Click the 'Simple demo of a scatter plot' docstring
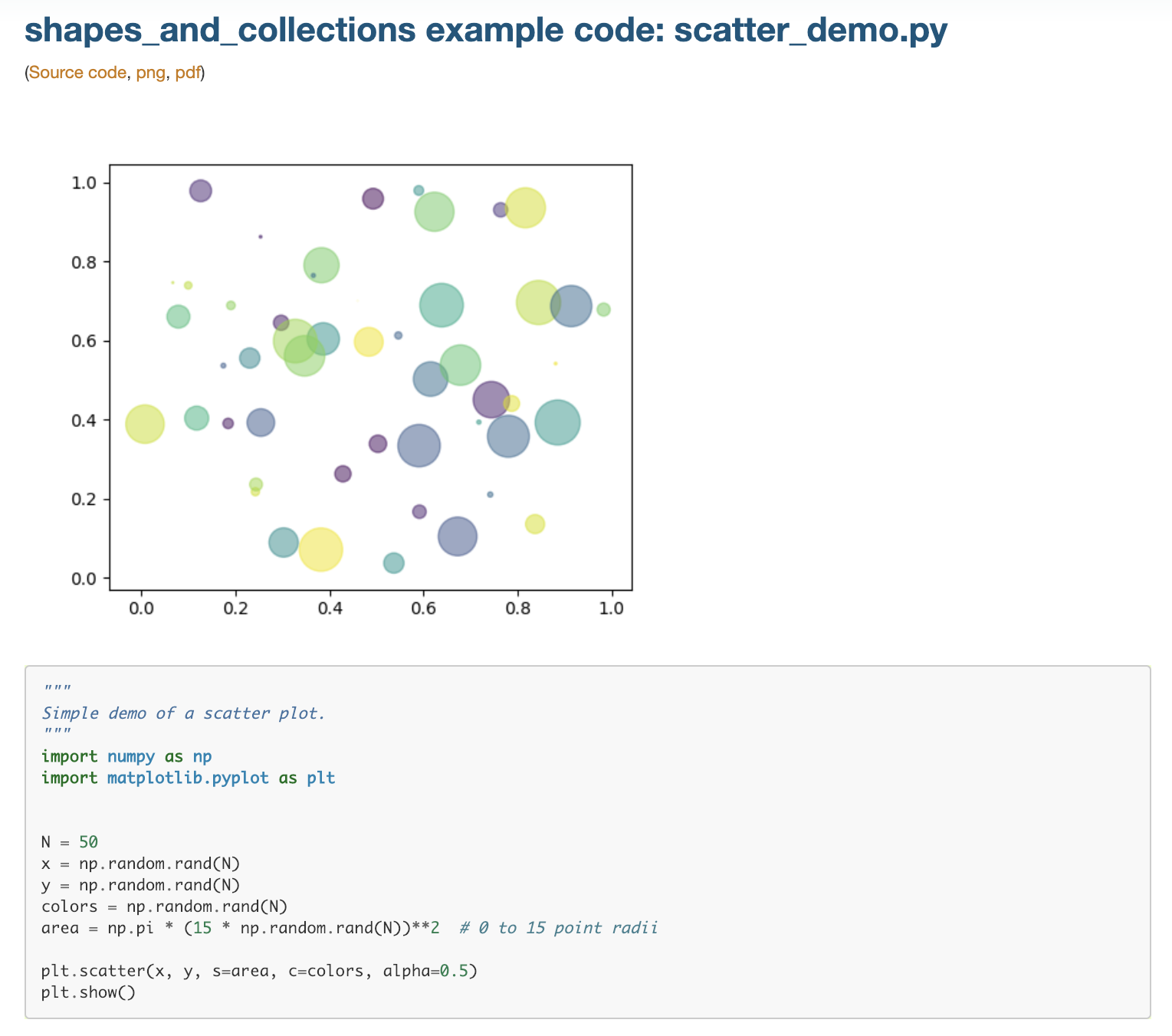1172x1036 pixels. [183, 713]
